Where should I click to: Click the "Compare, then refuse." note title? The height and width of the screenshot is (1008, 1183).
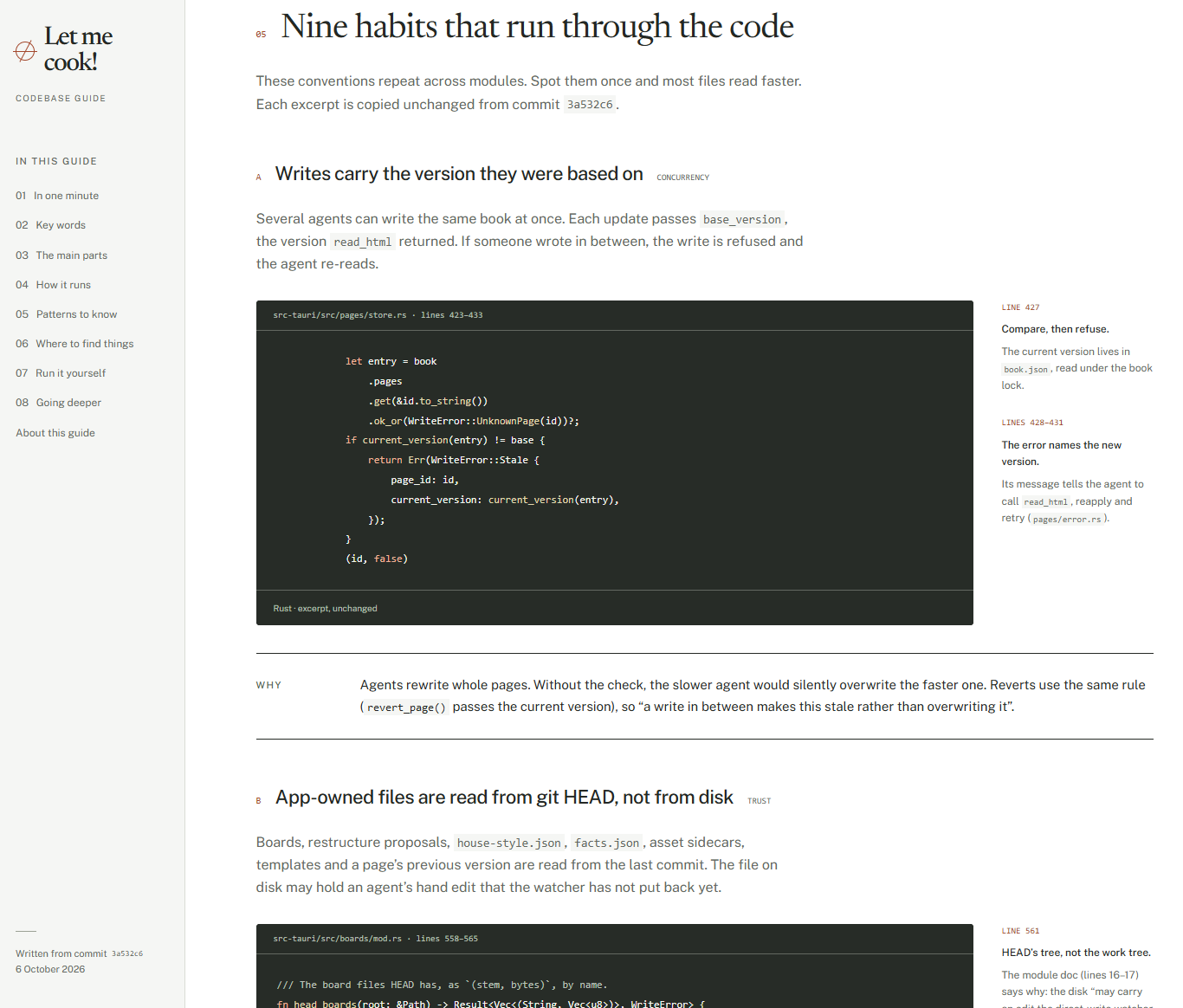pyautogui.click(x=1055, y=329)
